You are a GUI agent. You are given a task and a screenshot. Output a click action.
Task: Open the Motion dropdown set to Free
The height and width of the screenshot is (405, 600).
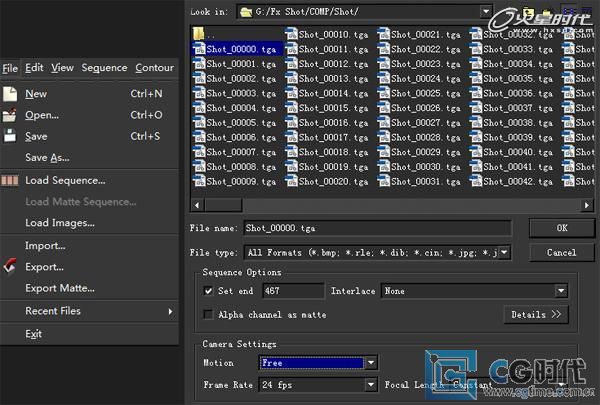click(371, 363)
